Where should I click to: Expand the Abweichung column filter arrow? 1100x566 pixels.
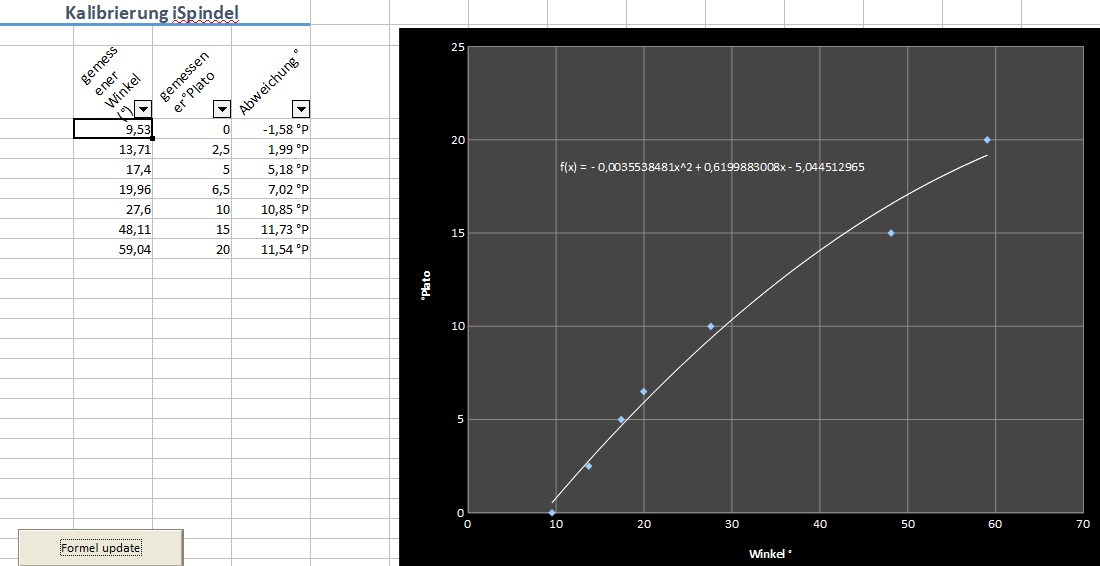coord(300,109)
